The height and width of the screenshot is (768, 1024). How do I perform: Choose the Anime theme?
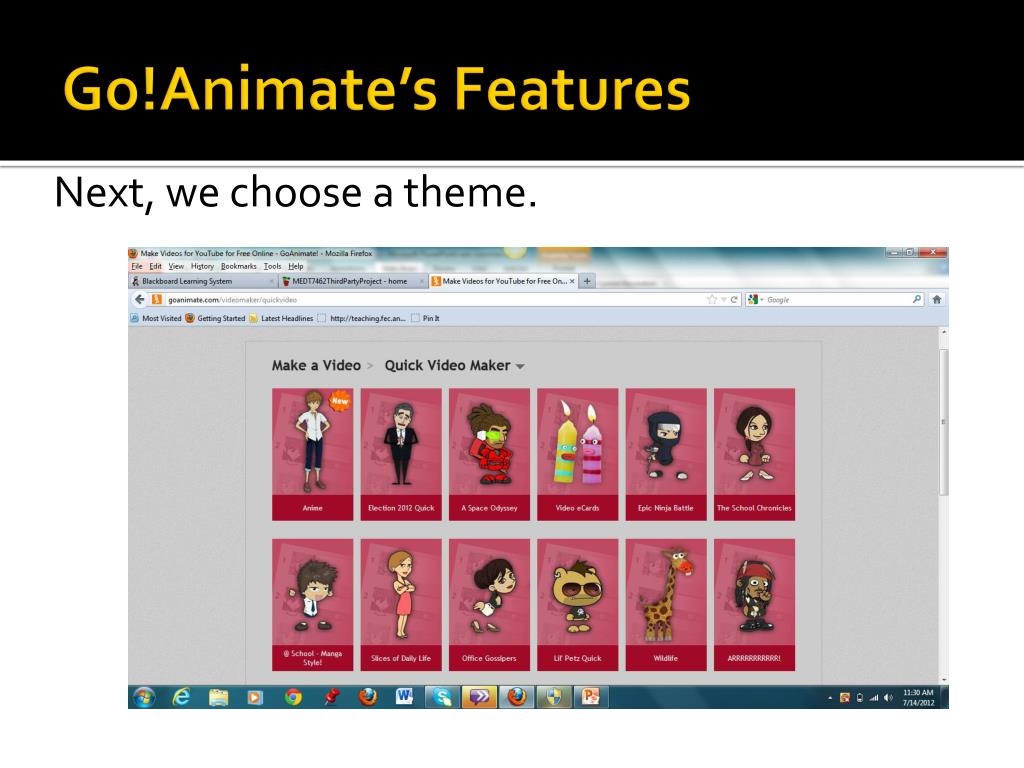coord(312,454)
